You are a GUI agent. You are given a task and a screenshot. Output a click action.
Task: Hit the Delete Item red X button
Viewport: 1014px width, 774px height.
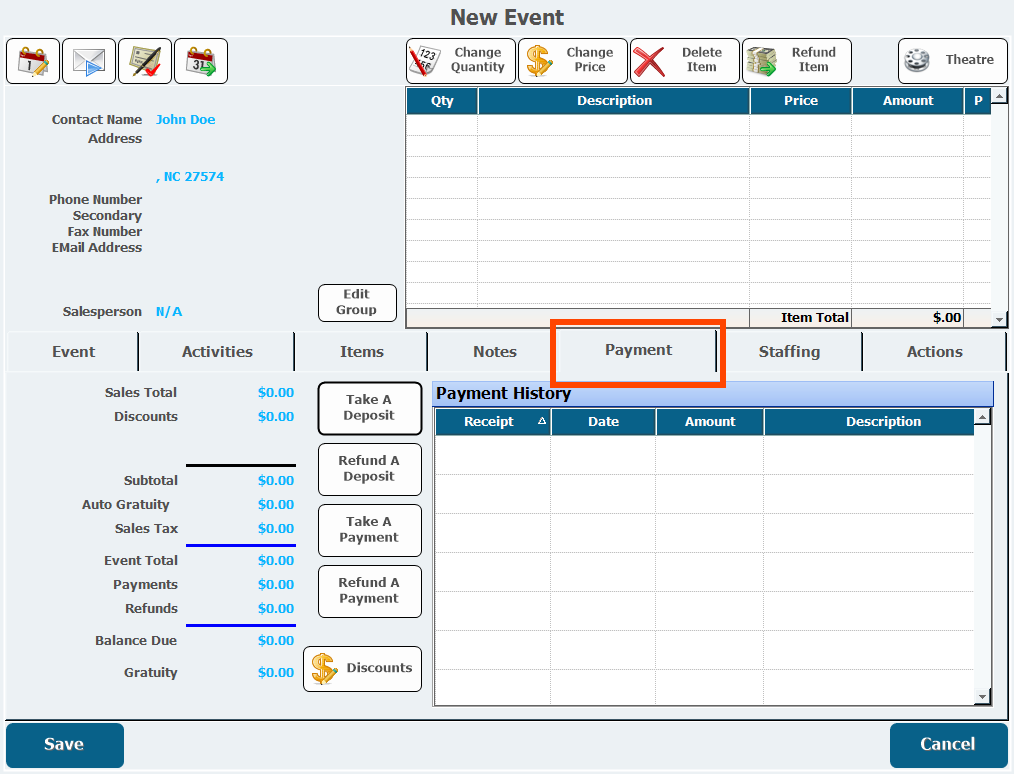[x=684, y=61]
